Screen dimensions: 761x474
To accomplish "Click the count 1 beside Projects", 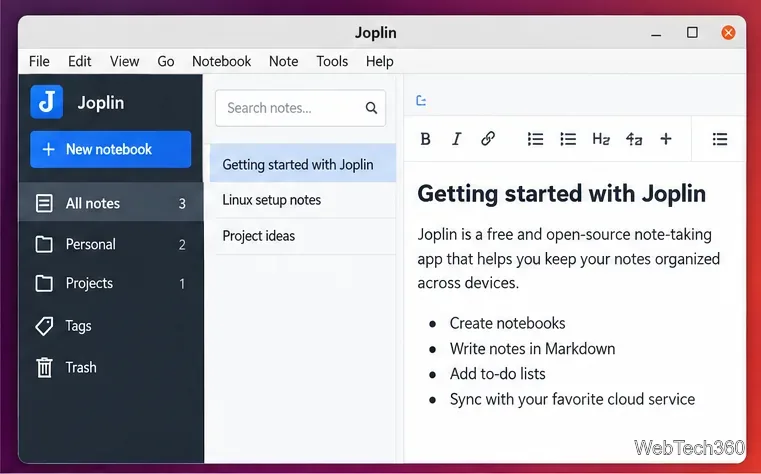I will tap(182, 284).
